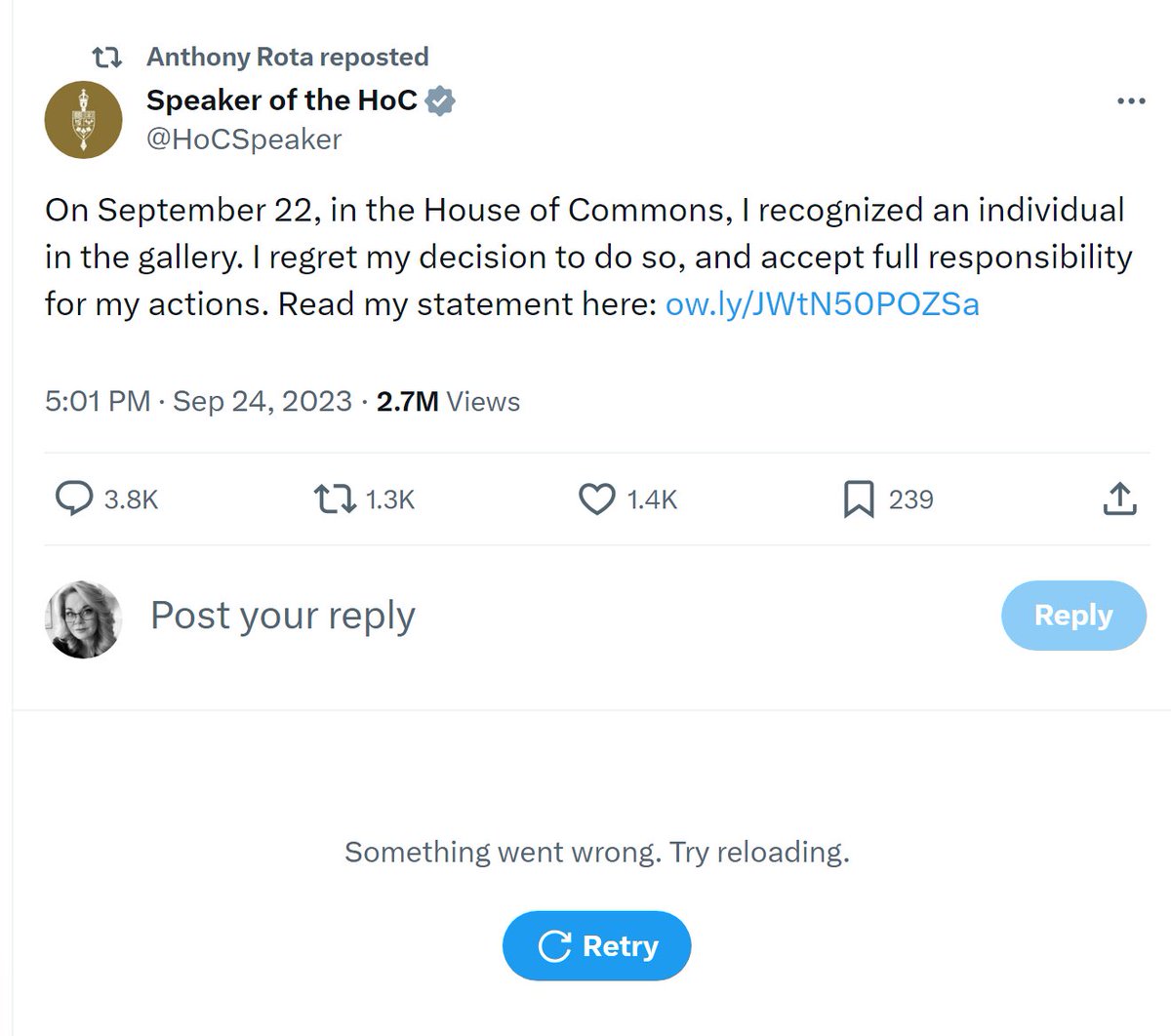The image size is (1171, 1036).
Task: Open the three-dot more options menu
Action: (1131, 101)
